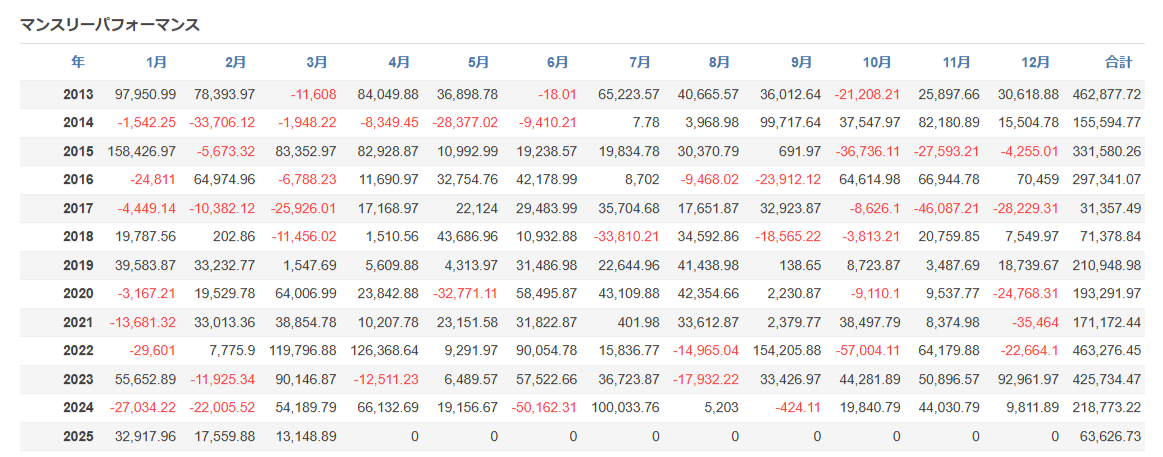Image resolution: width=1163 pixels, height=457 pixels.
Task: Click the 5月 column header
Action: tap(478, 62)
